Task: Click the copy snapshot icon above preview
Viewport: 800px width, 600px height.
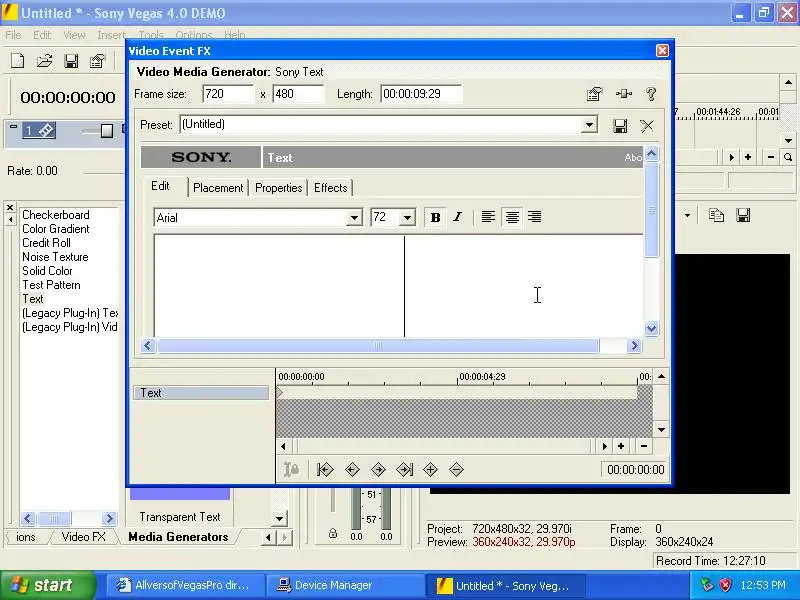Action: pyautogui.click(x=716, y=215)
